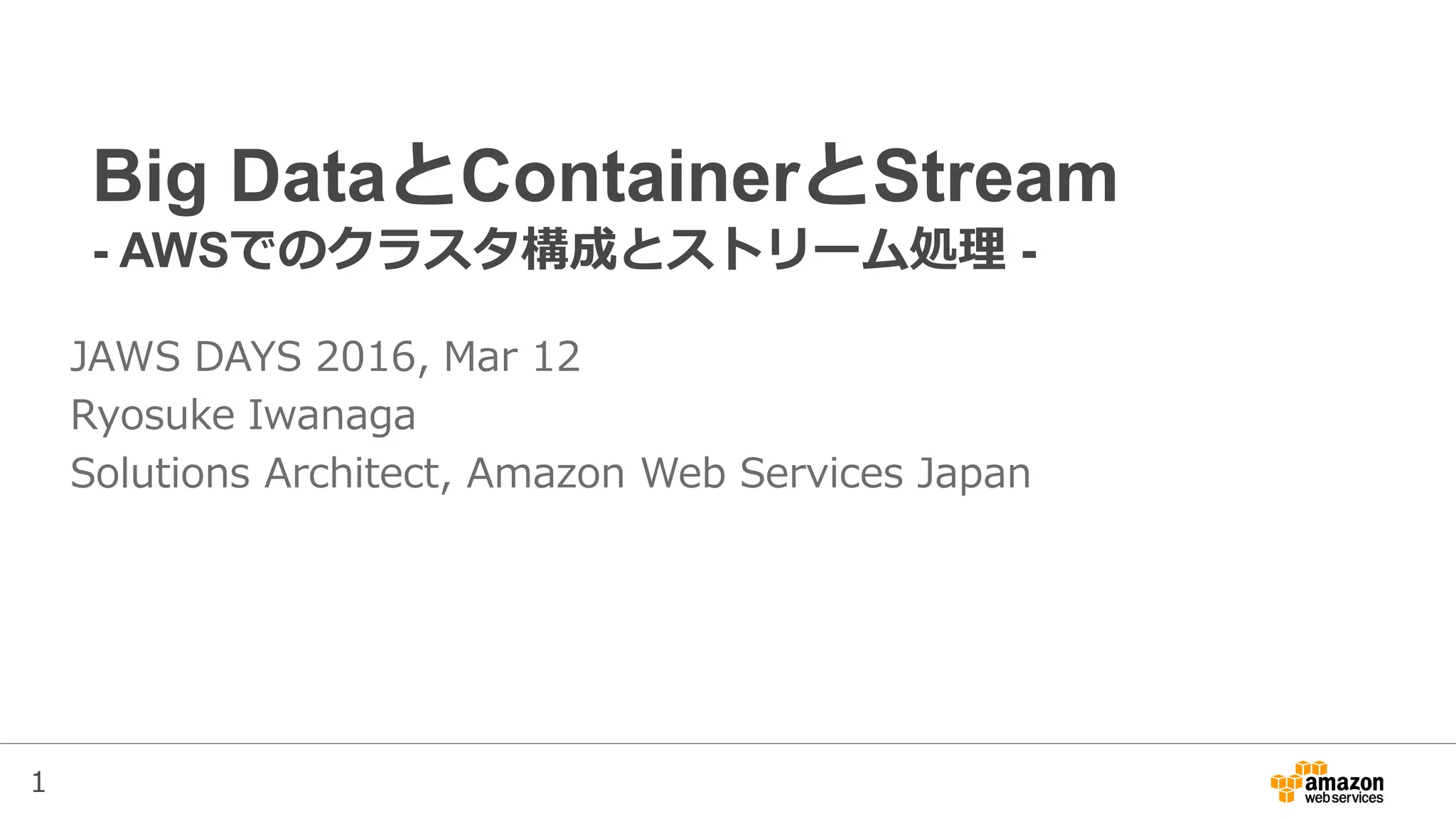Click the 'Solutions Architect' job title

click(x=255, y=473)
